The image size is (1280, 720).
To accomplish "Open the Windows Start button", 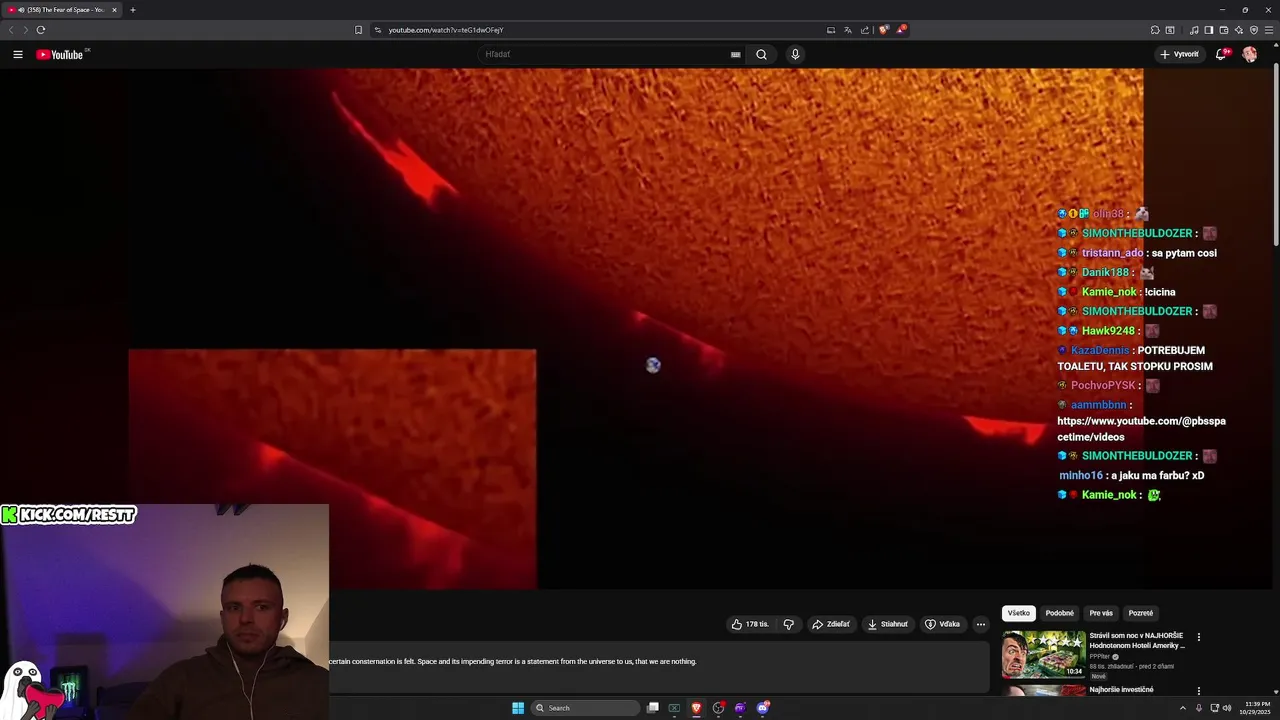I will pos(518,708).
